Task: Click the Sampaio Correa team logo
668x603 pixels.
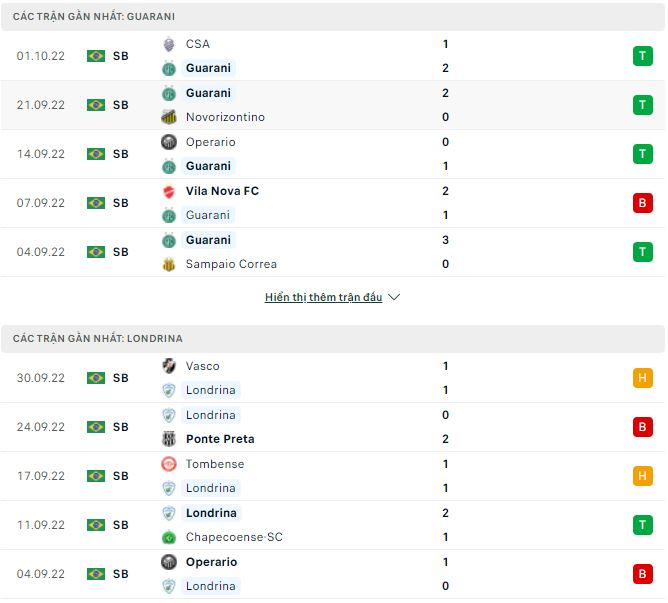Action: [169, 264]
